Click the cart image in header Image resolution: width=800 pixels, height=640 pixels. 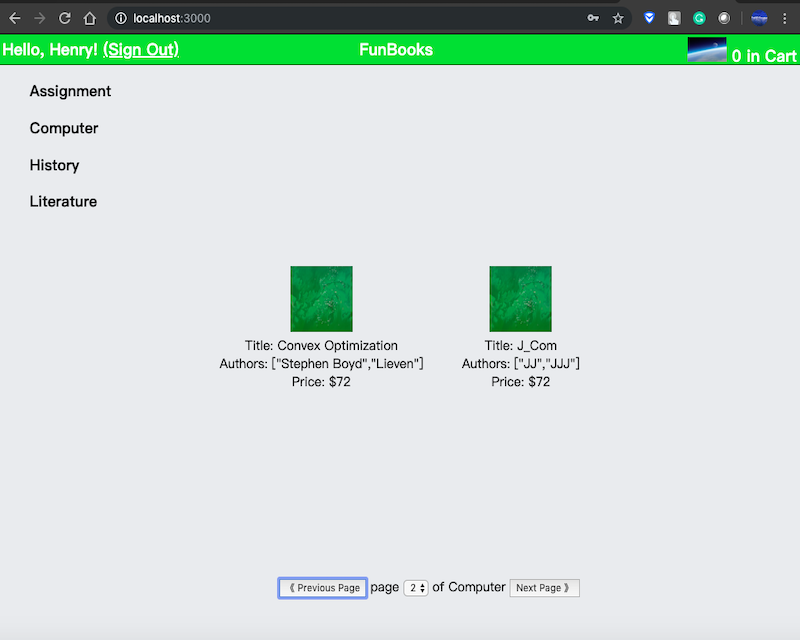click(707, 50)
